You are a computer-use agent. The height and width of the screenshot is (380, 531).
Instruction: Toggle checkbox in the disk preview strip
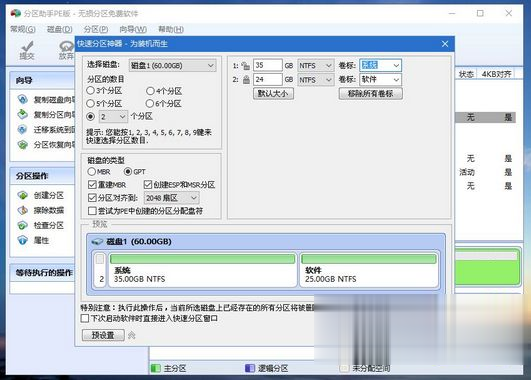coord(100,259)
